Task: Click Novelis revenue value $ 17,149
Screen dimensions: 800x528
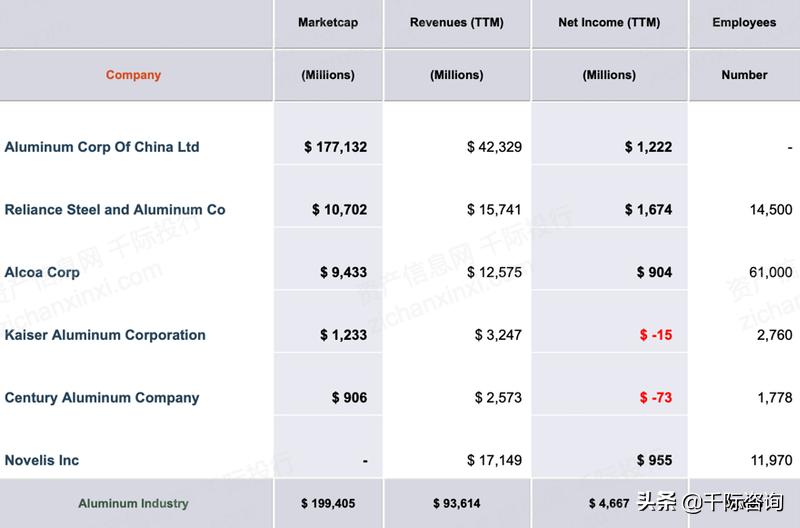Action: point(494,460)
